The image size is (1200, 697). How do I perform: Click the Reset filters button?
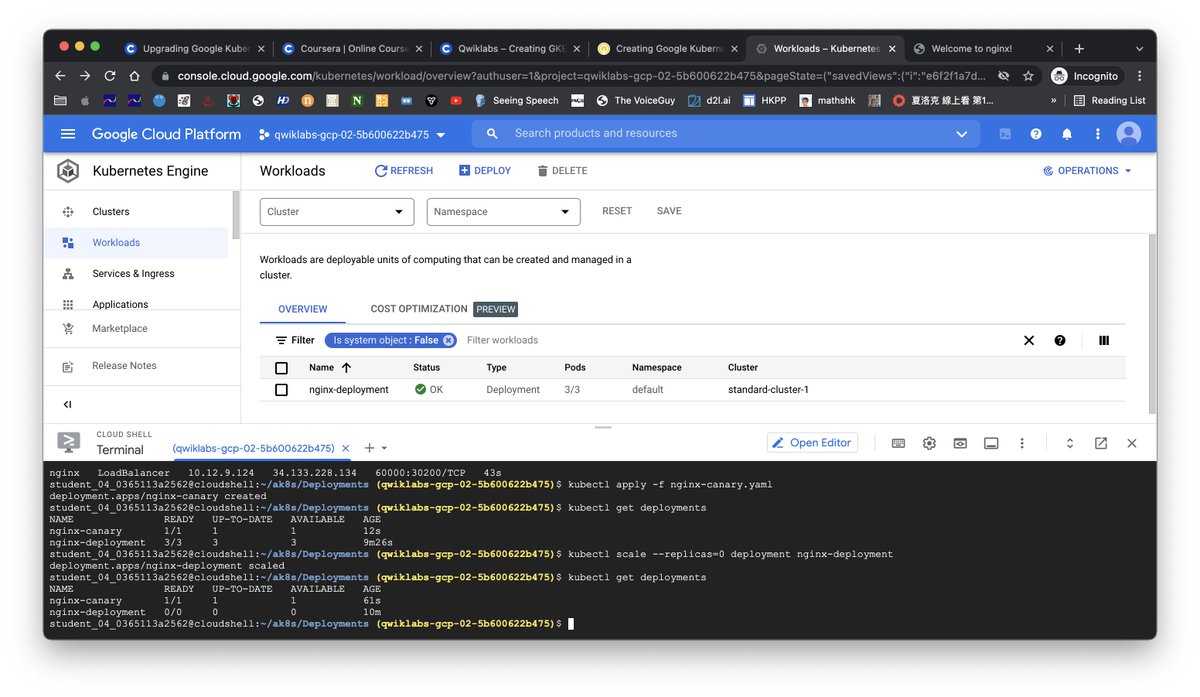click(x=617, y=211)
